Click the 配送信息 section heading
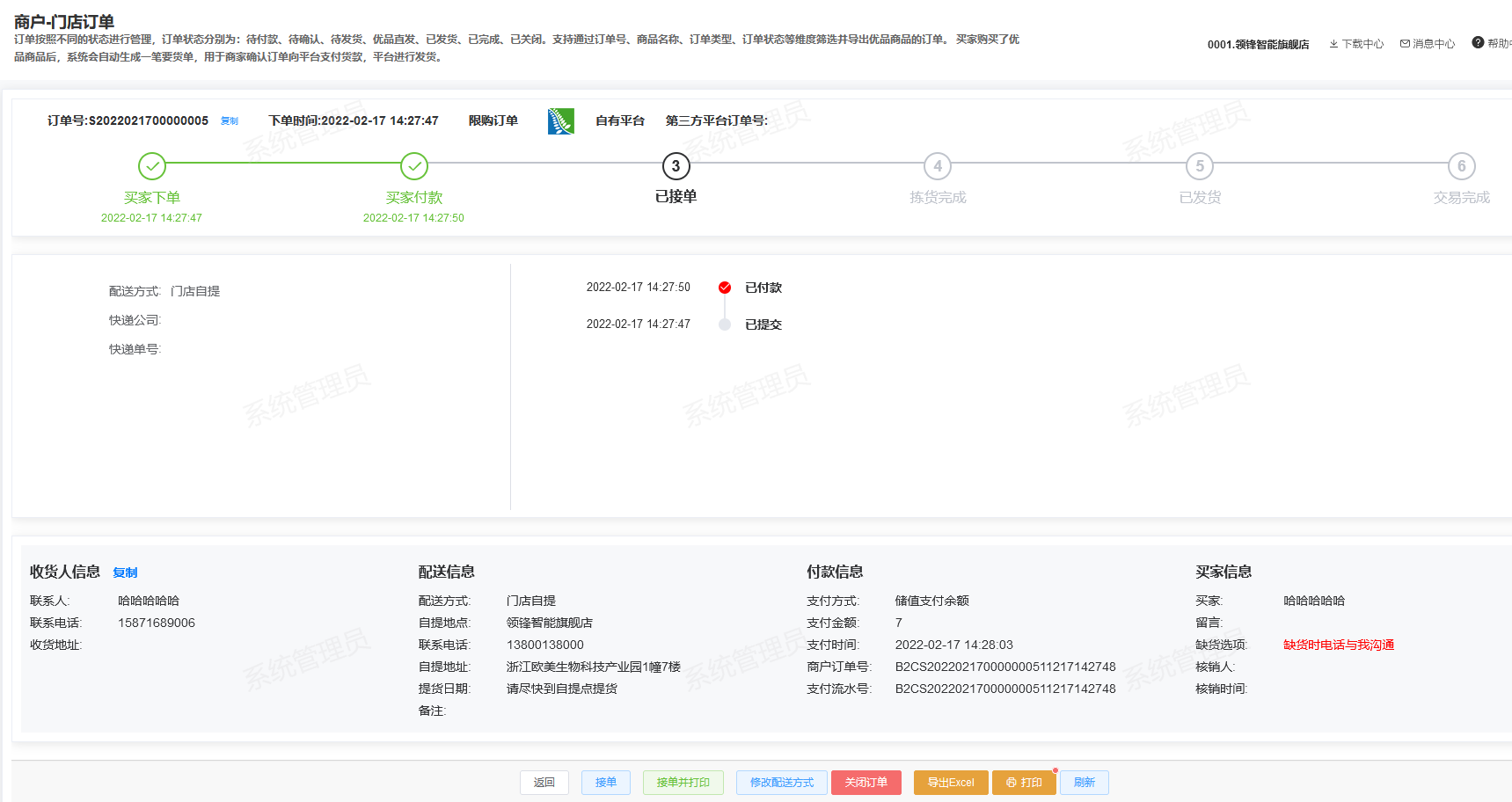Viewport: 1512px width, 802px height. point(447,572)
